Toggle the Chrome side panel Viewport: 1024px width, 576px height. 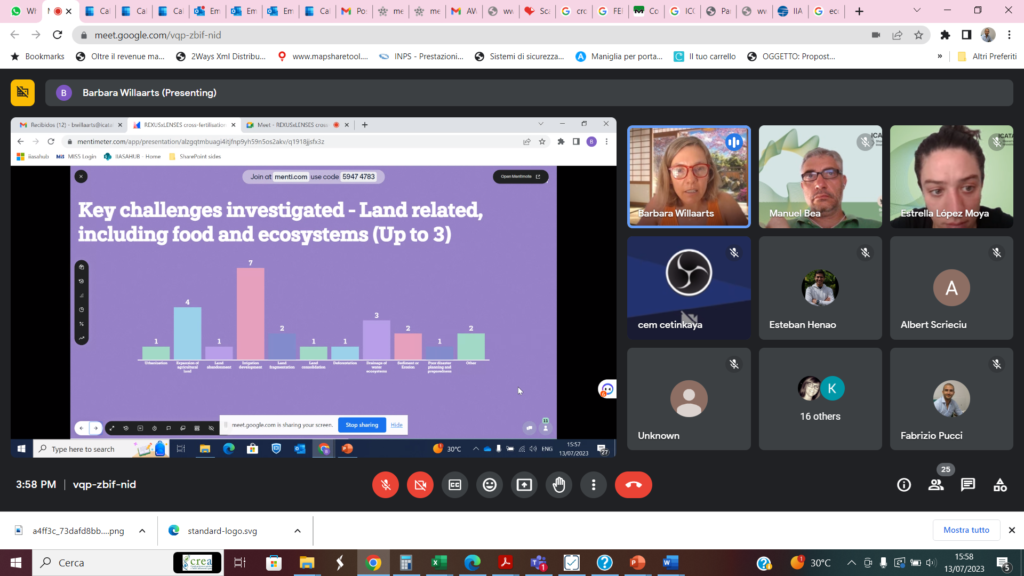(x=967, y=35)
